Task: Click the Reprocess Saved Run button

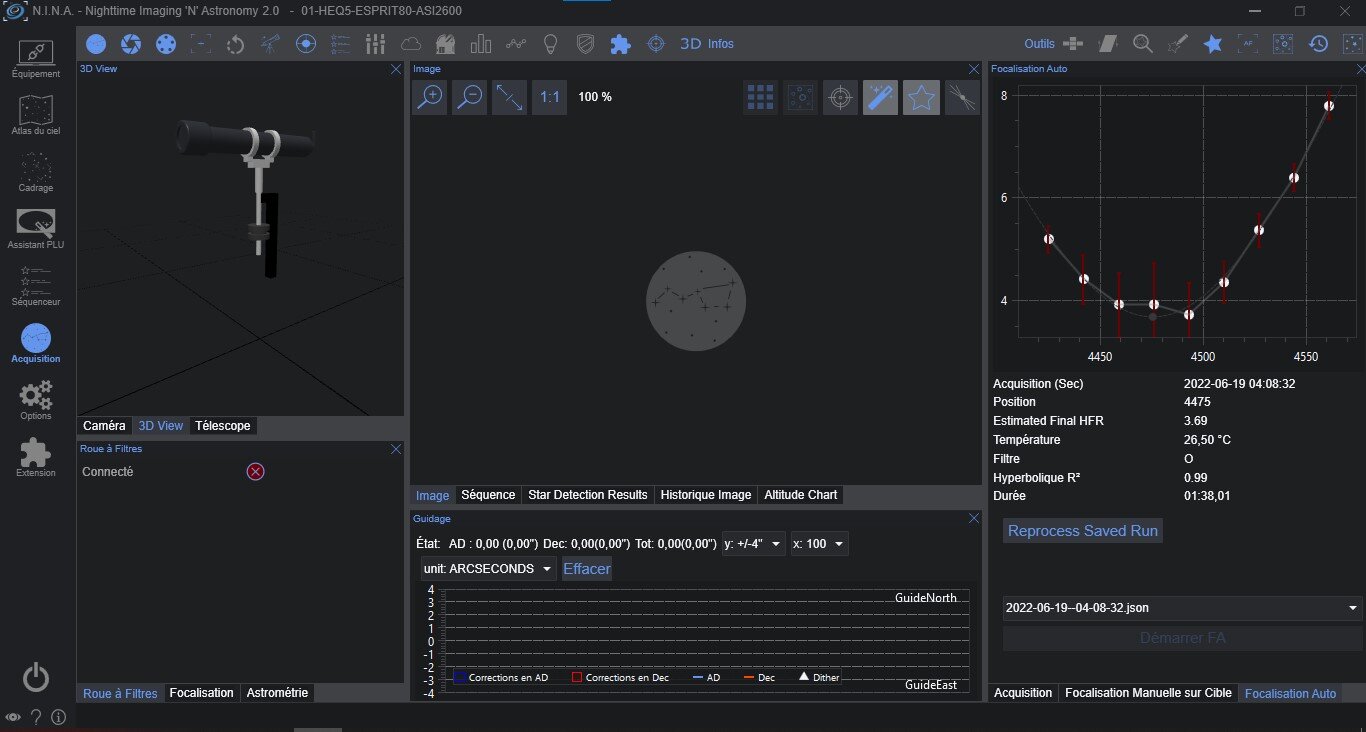Action: 1082,531
